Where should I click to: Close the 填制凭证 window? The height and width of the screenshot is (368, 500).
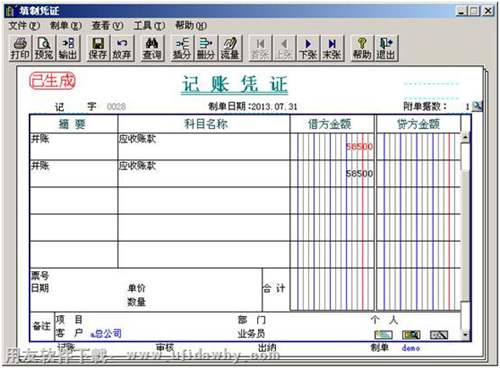(x=488, y=11)
